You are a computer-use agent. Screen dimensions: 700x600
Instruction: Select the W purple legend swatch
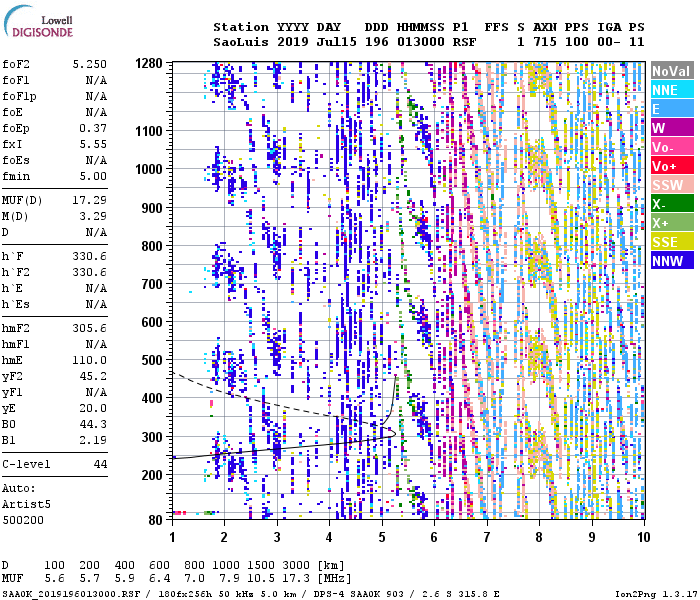point(672,128)
